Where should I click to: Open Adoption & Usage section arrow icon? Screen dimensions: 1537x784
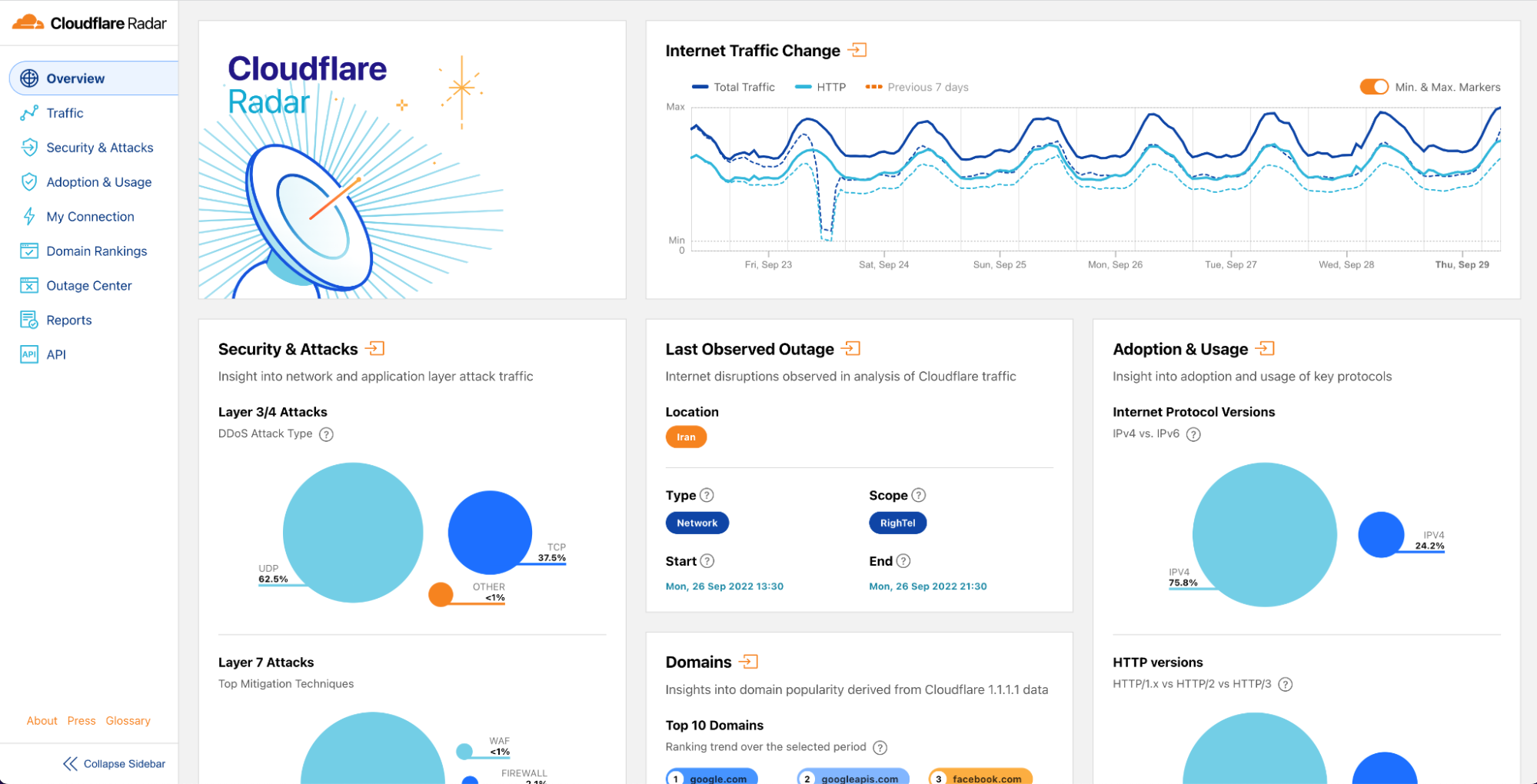(x=1265, y=348)
